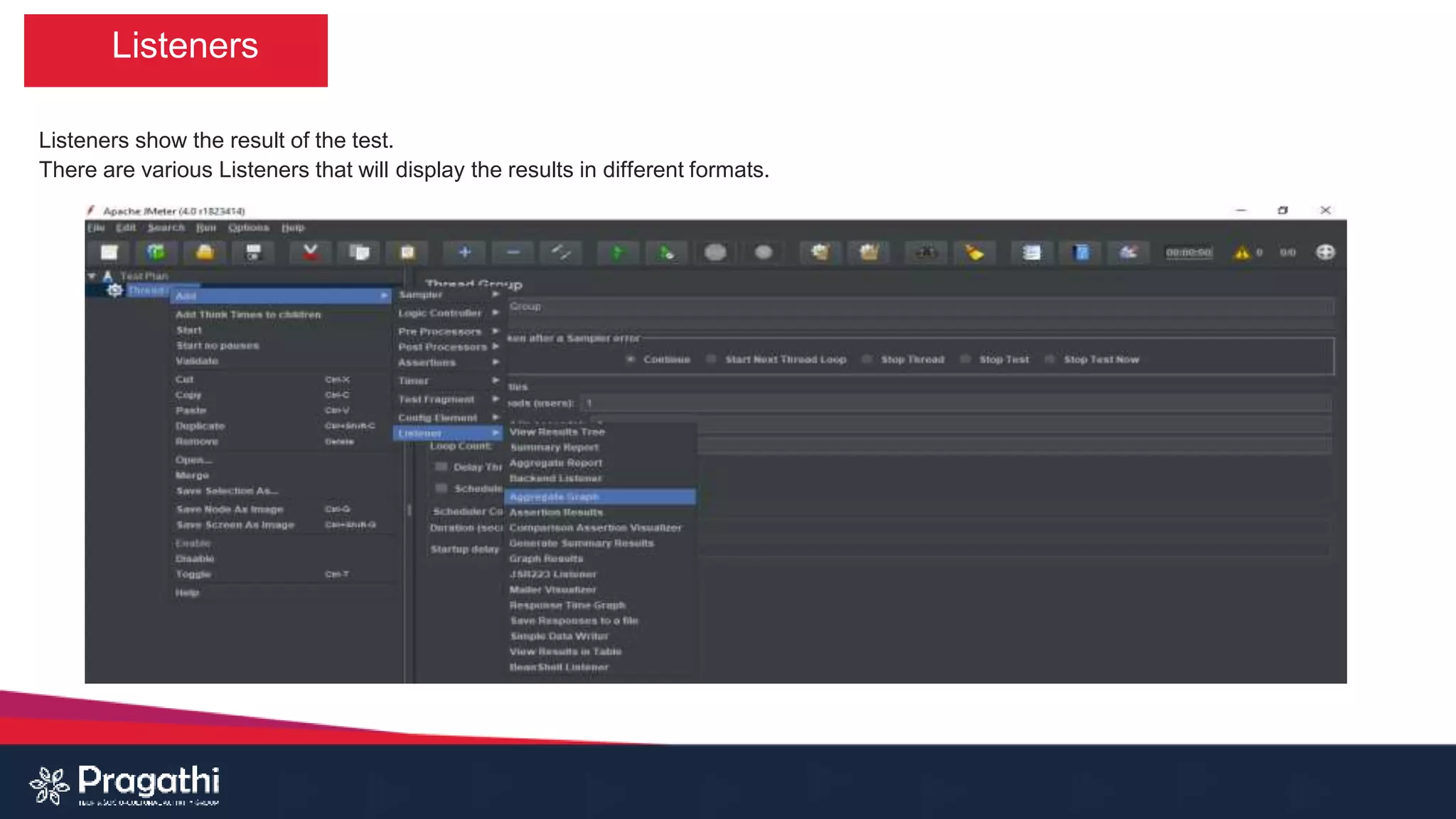This screenshot has height=819, width=1456.
Task: Select the Stop Thread radio button
Action: (x=867, y=360)
